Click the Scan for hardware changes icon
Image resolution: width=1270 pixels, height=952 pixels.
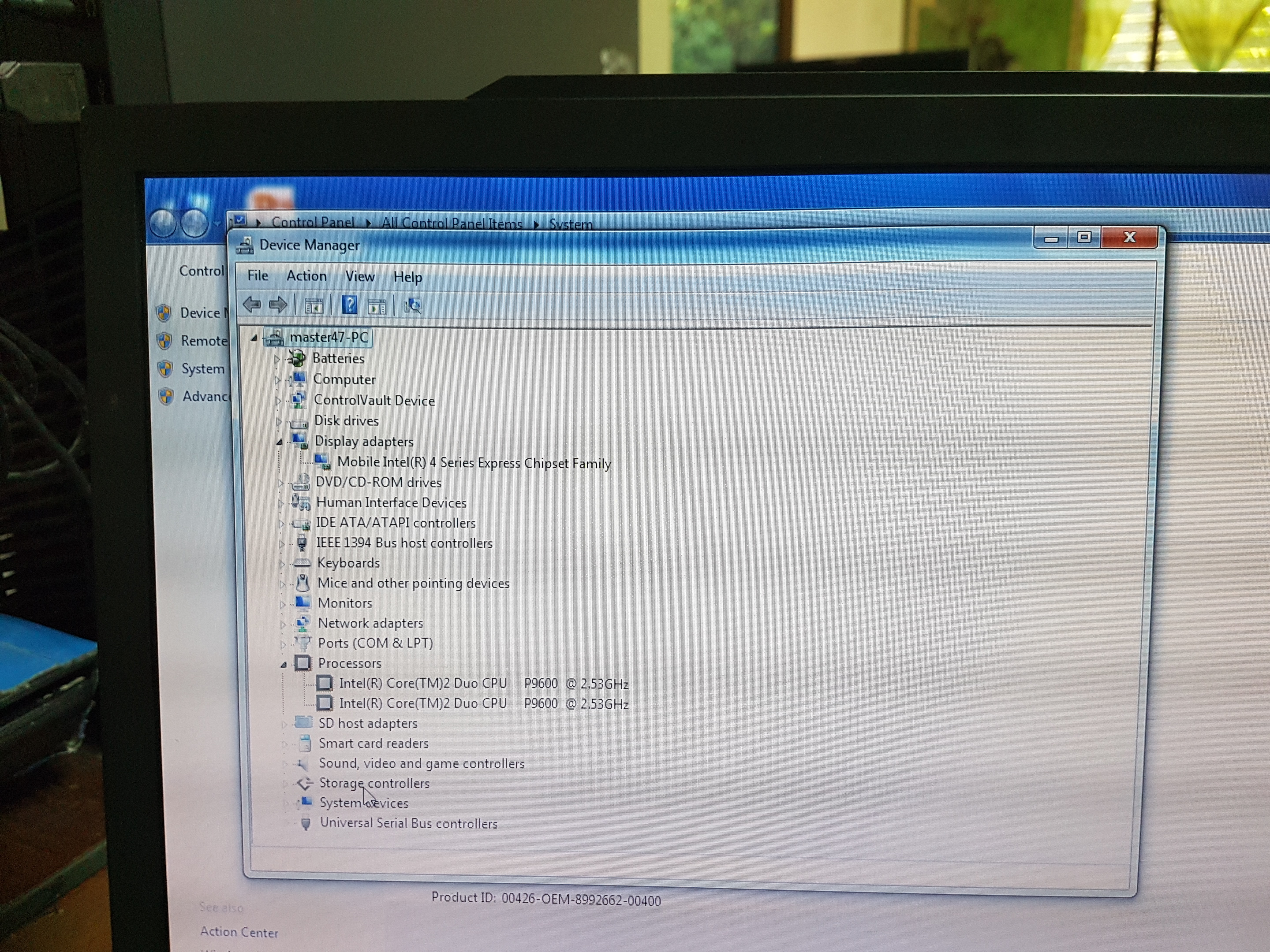(412, 306)
